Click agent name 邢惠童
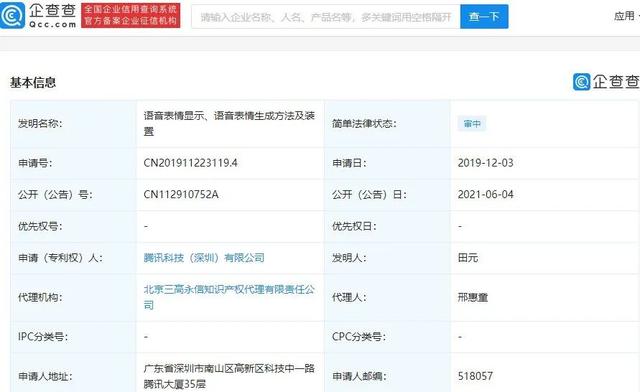This screenshot has width=640, height=392. coord(473,297)
